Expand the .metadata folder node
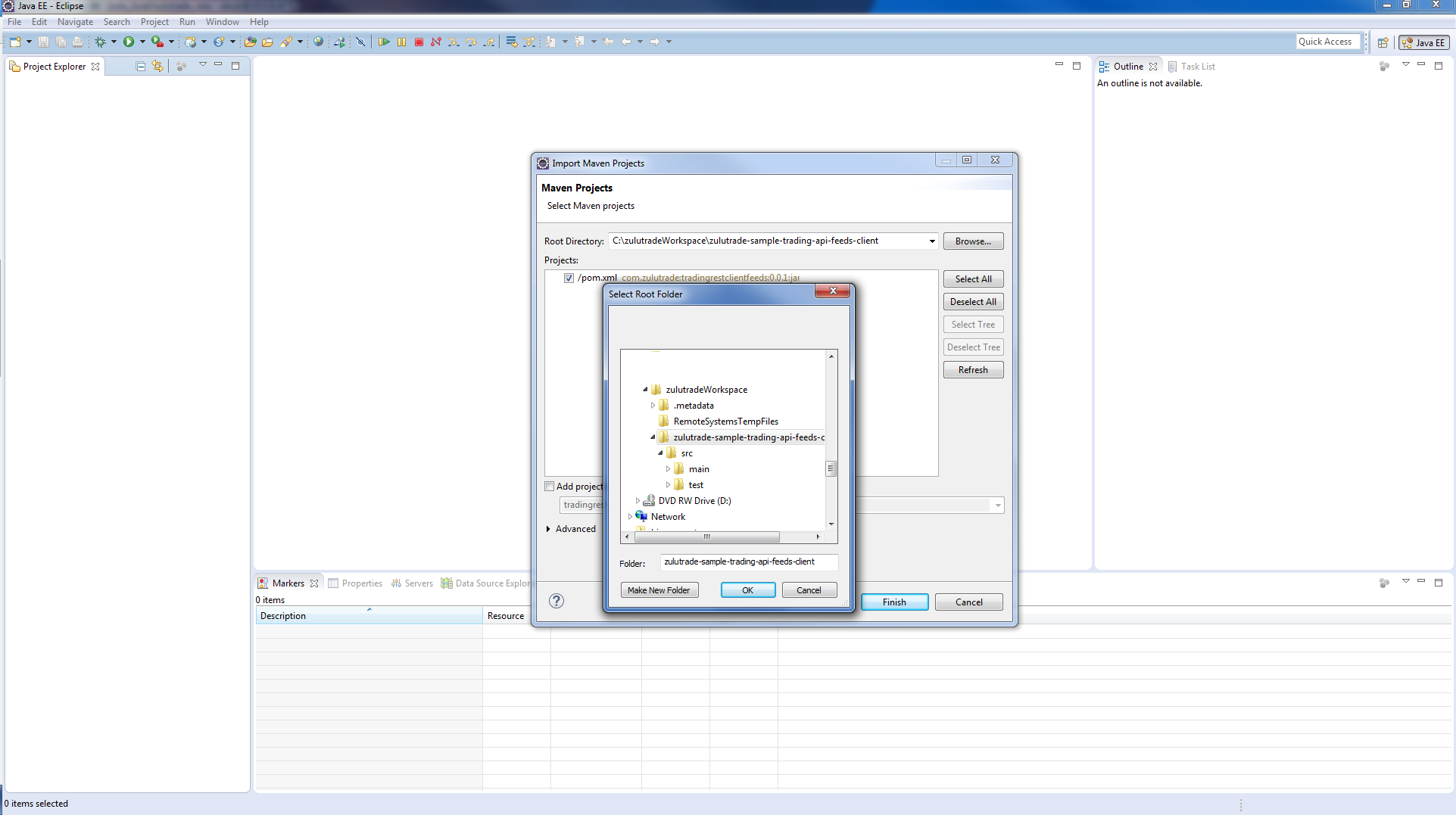This screenshot has height=815, width=1456. pos(653,406)
